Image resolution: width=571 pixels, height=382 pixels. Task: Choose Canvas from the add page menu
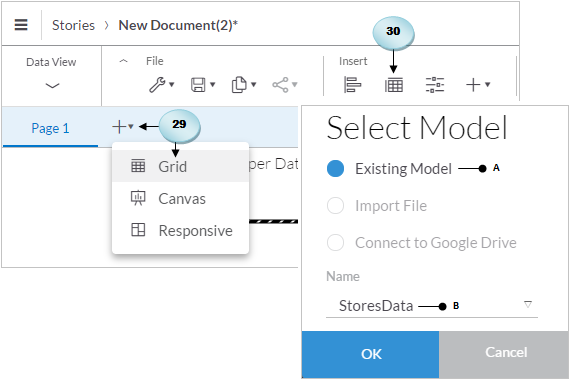[x=181, y=198]
